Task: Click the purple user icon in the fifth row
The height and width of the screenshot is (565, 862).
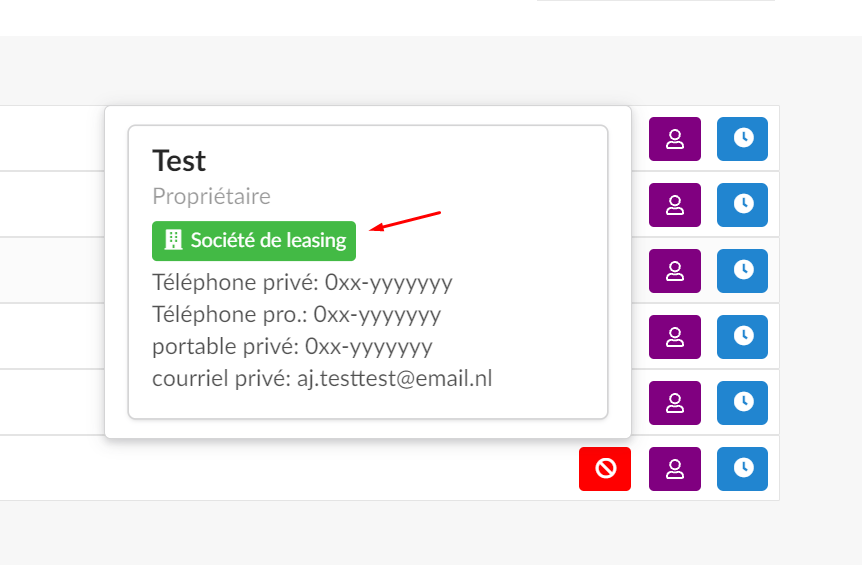Action: click(x=675, y=403)
